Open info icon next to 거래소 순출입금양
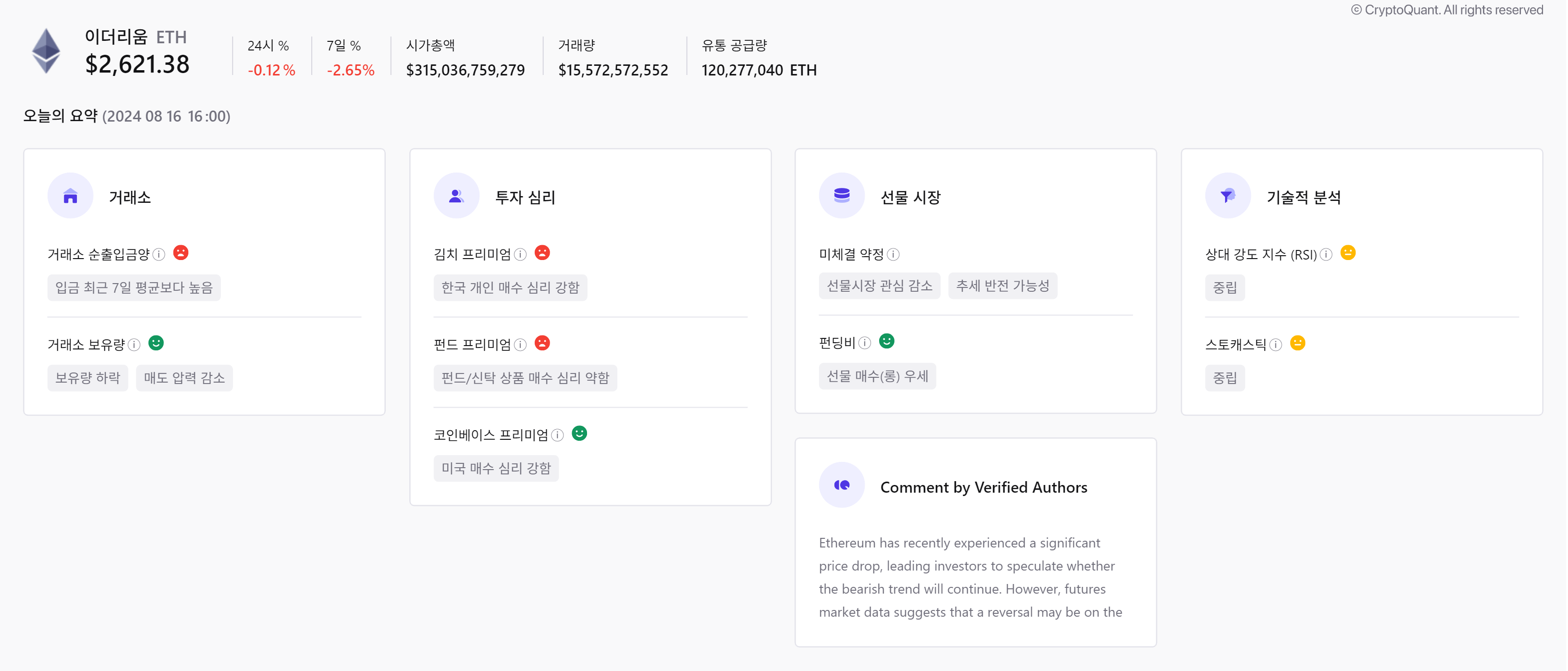Screen dimensions: 1568x671 tap(159, 255)
